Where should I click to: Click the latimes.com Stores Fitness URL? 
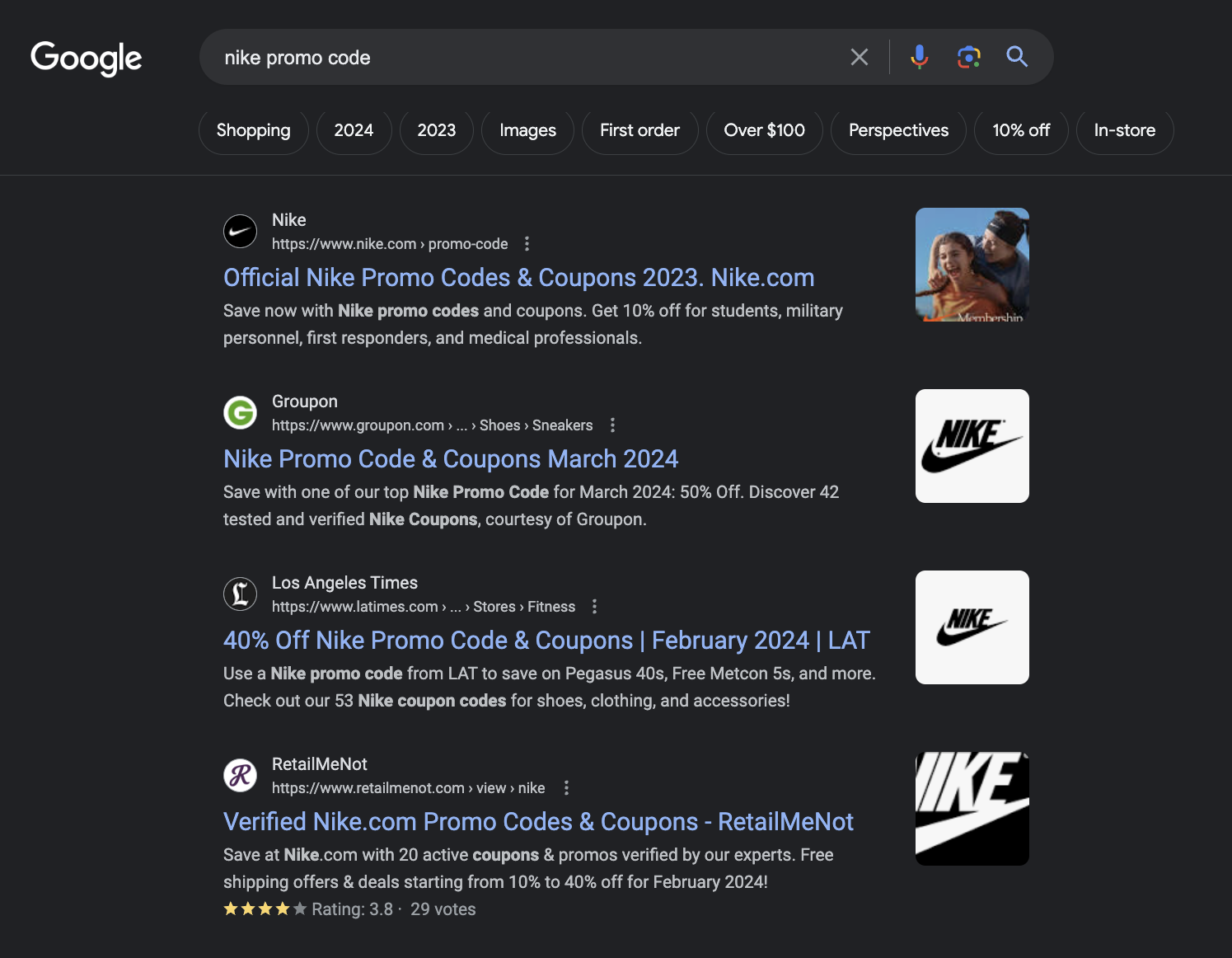[424, 607]
